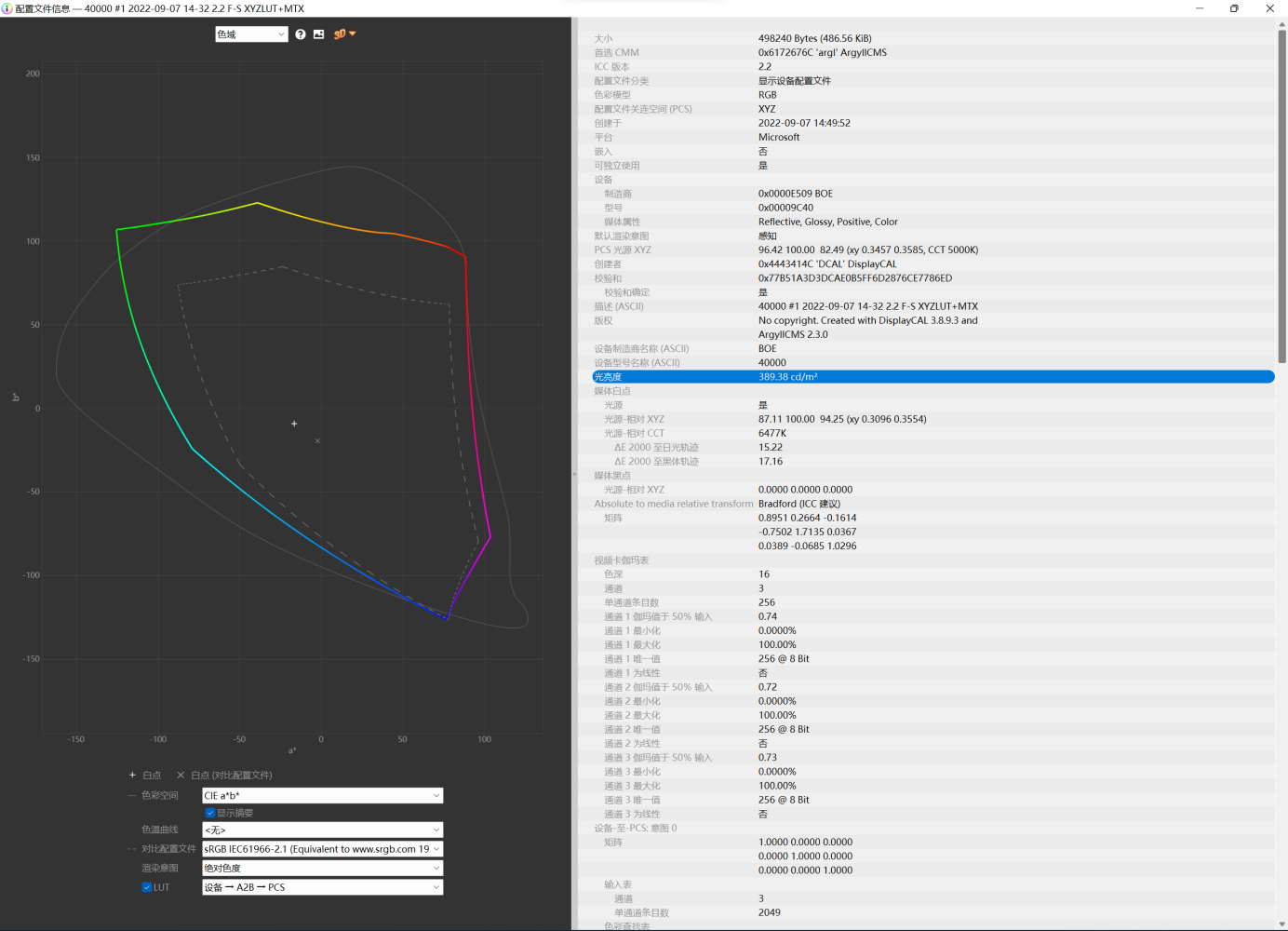Click the vertical scrollbar in info panel

click(x=1281, y=196)
